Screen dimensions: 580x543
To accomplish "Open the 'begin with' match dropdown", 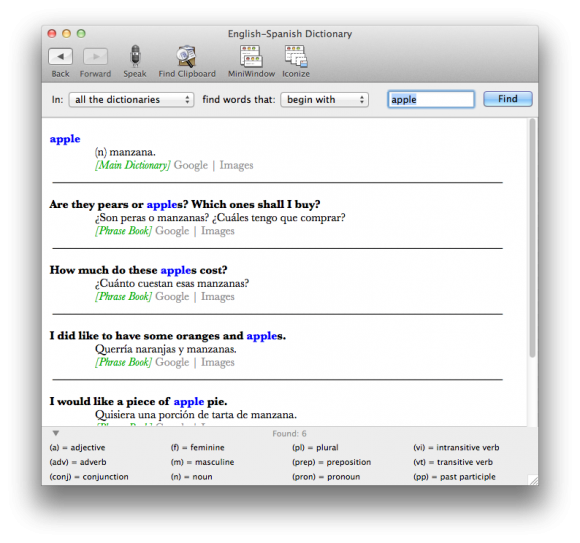I will 324,100.
